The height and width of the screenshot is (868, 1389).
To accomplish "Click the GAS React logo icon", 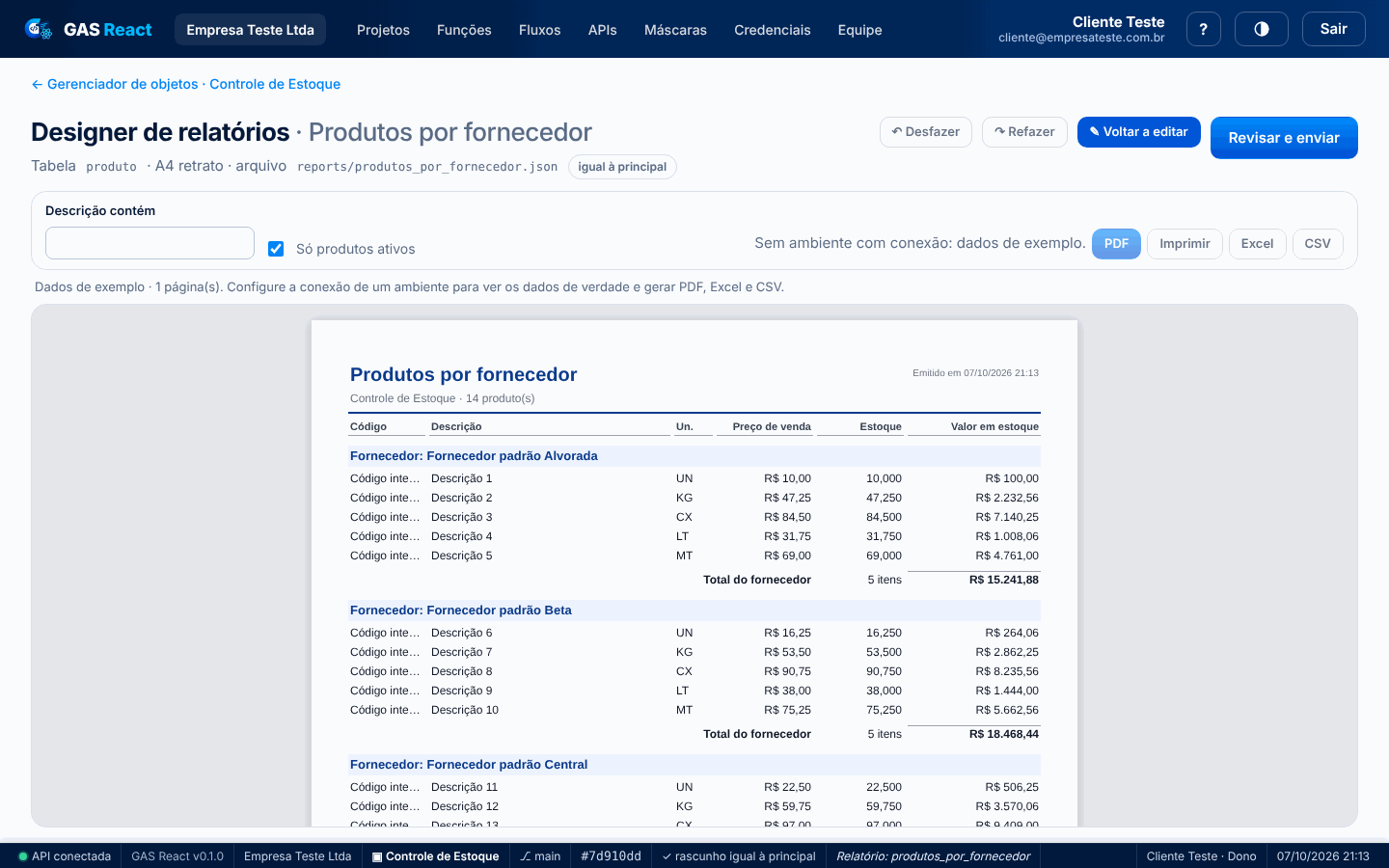I will pyautogui.click(x=39, y=29).
